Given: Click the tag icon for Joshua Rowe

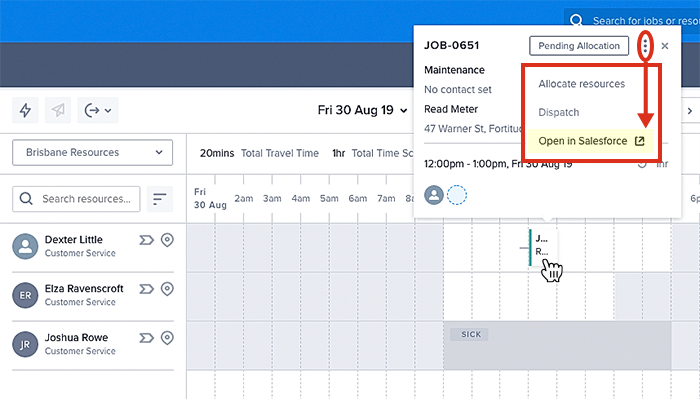Looking at the screenshot, I should (146, 338).
